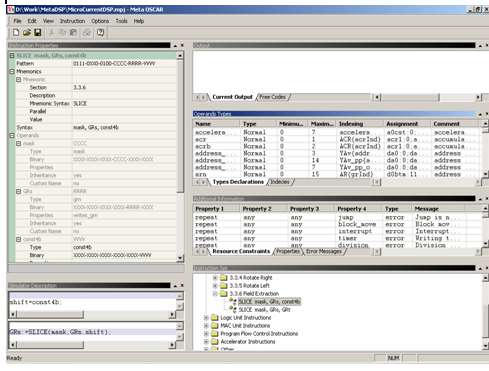Open the Instruction menu

click(x=72, y=21)
